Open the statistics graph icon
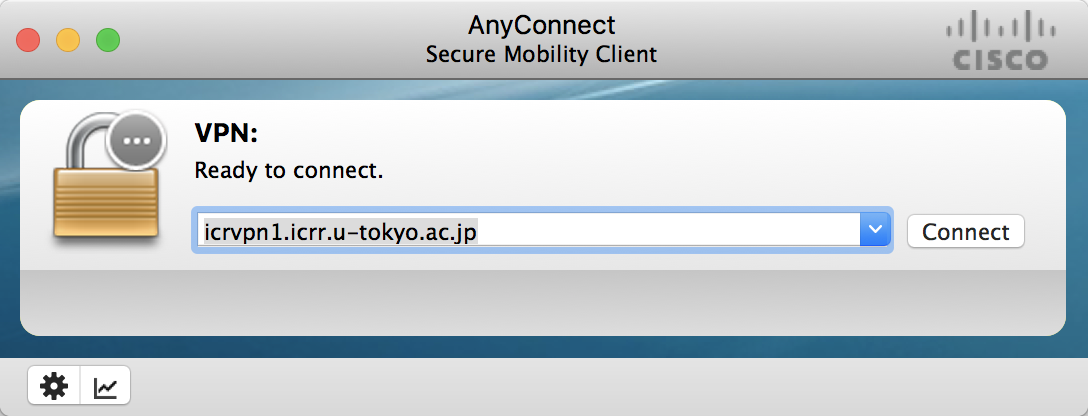 tap(105, 387)
